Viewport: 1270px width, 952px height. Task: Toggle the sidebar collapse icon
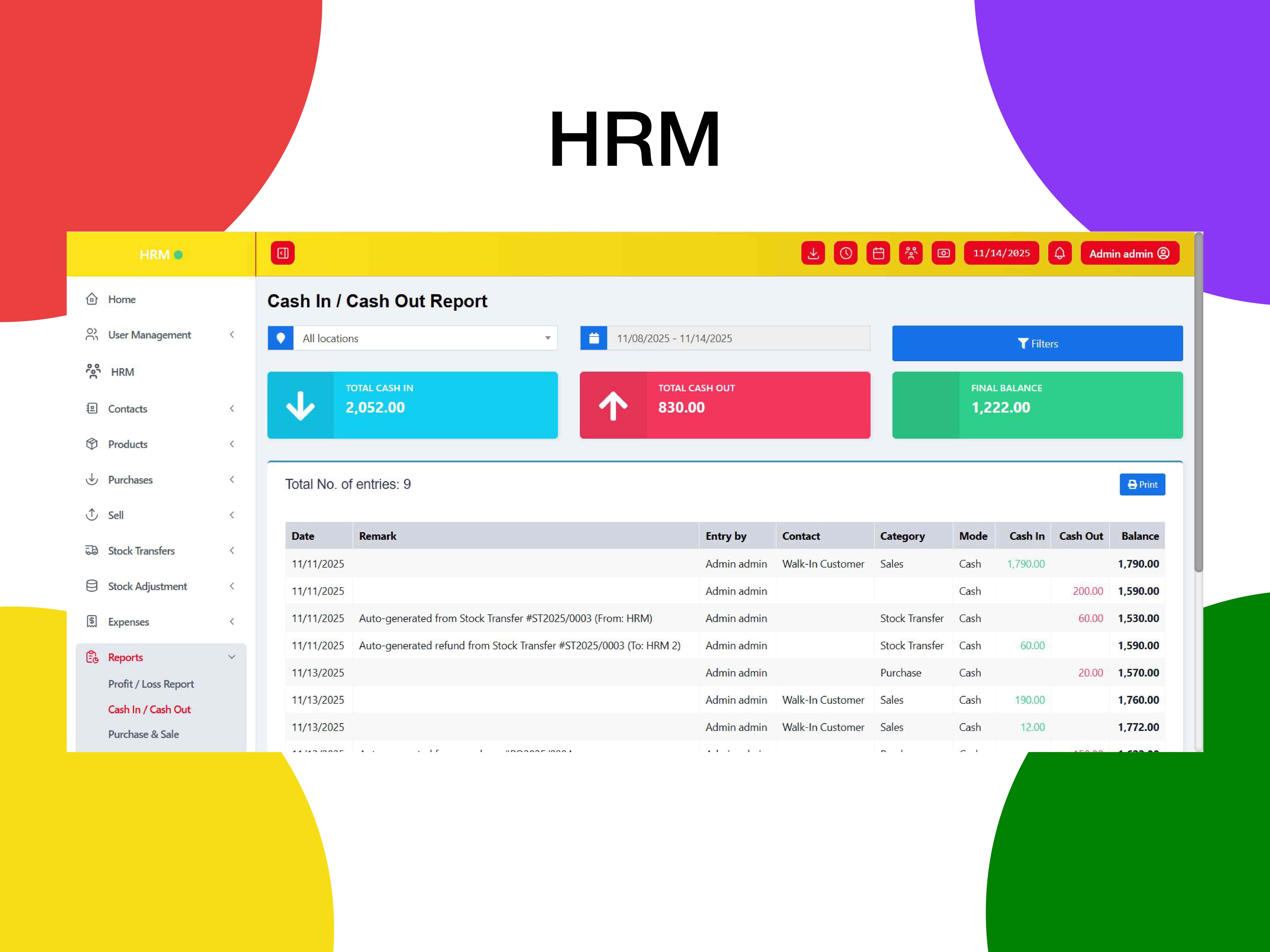click(x=282, y=253)
